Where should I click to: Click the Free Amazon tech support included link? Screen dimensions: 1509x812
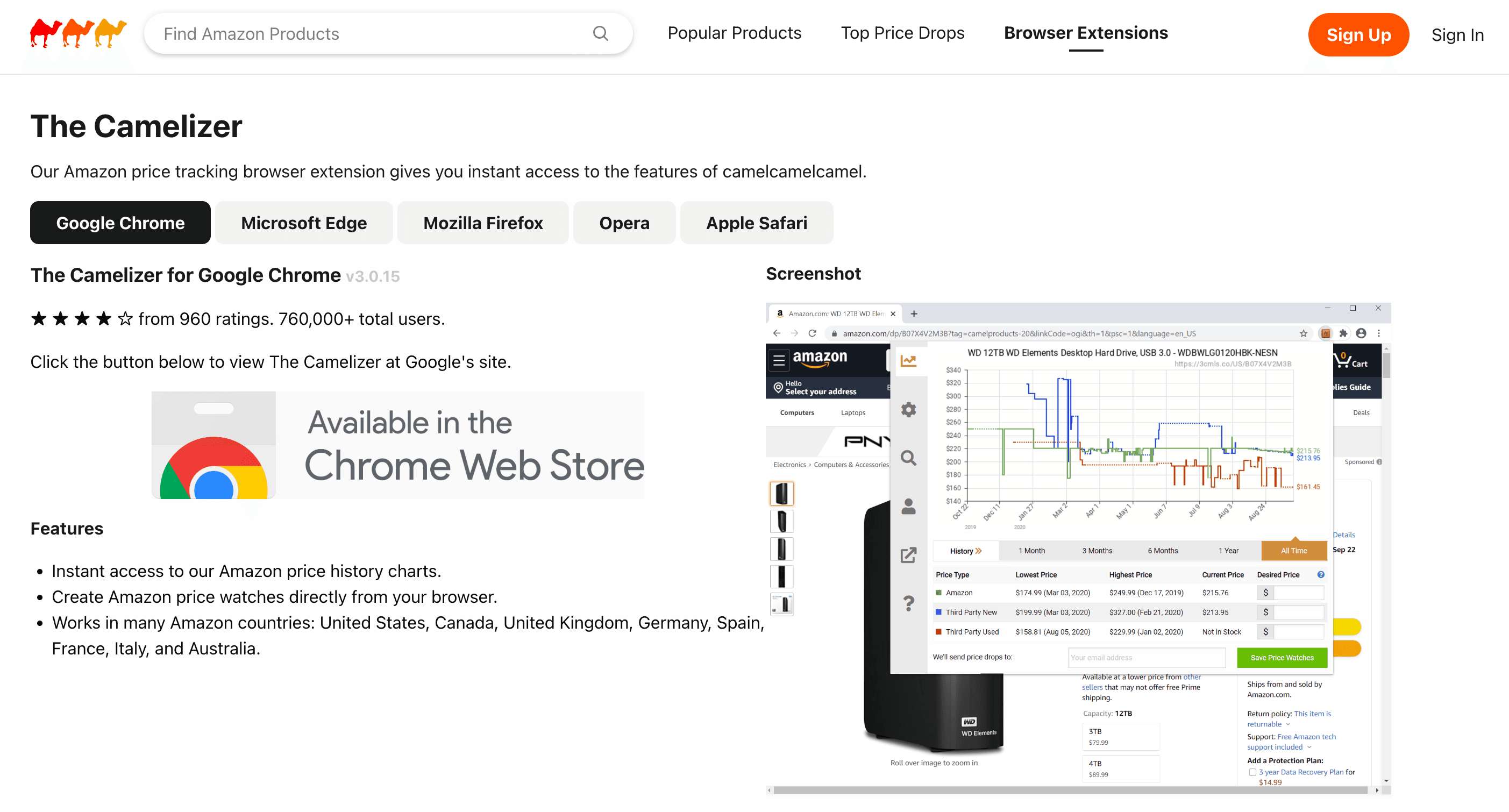pos(1291,742)
